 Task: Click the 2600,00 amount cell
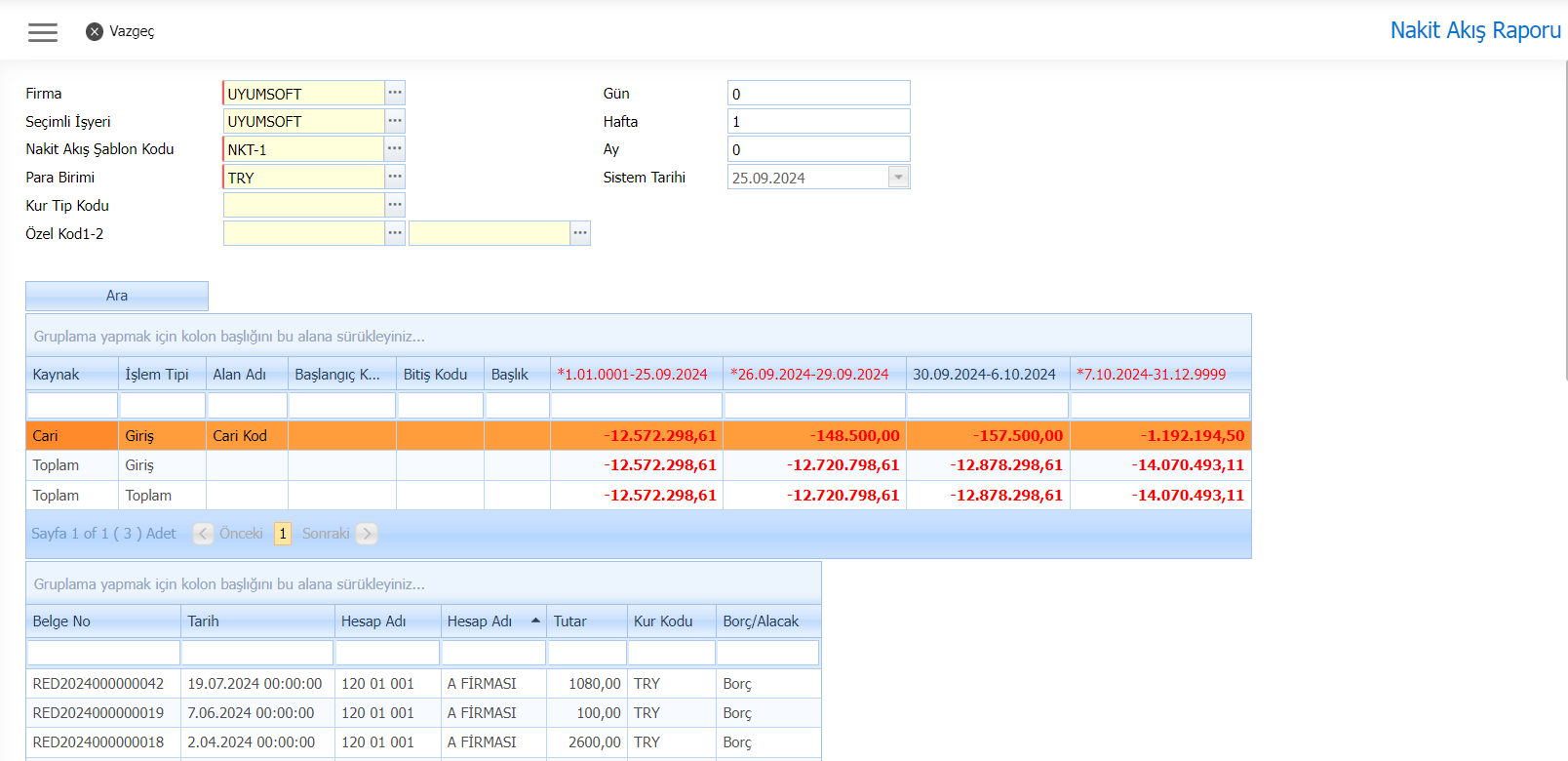click(587, 742)
